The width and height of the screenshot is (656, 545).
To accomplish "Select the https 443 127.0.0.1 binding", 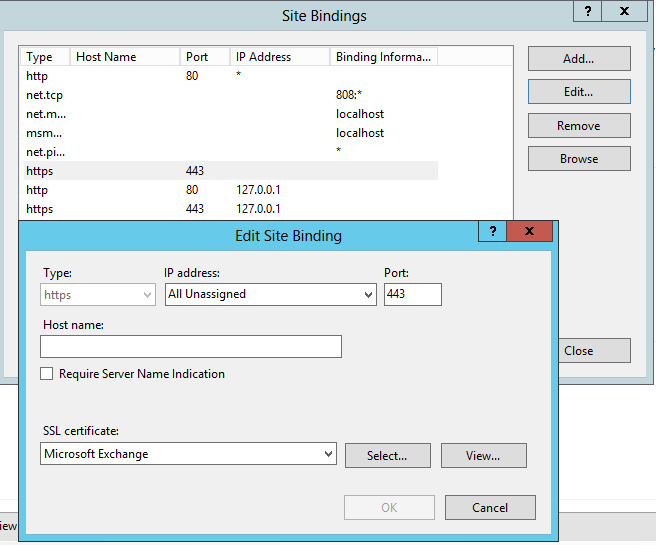I will [x=231, y=209].
